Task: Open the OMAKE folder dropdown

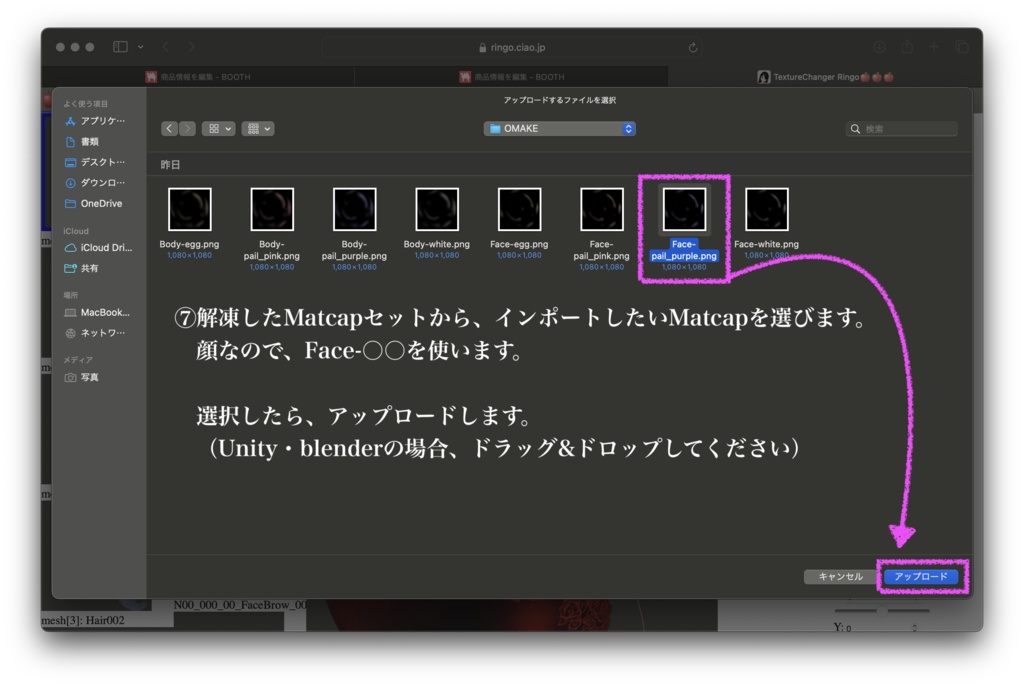Action: pyautogui.click(x=558, y=128)
